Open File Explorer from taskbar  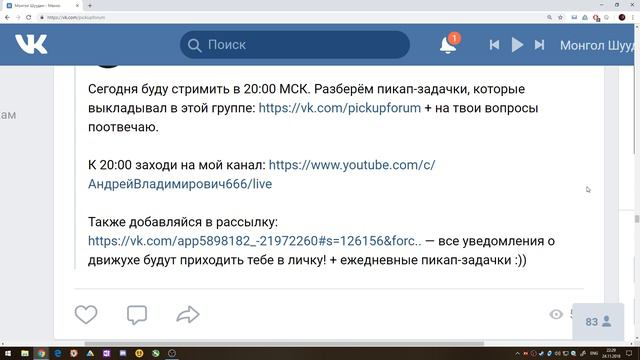pyautogui.click(x=25, y=353)
